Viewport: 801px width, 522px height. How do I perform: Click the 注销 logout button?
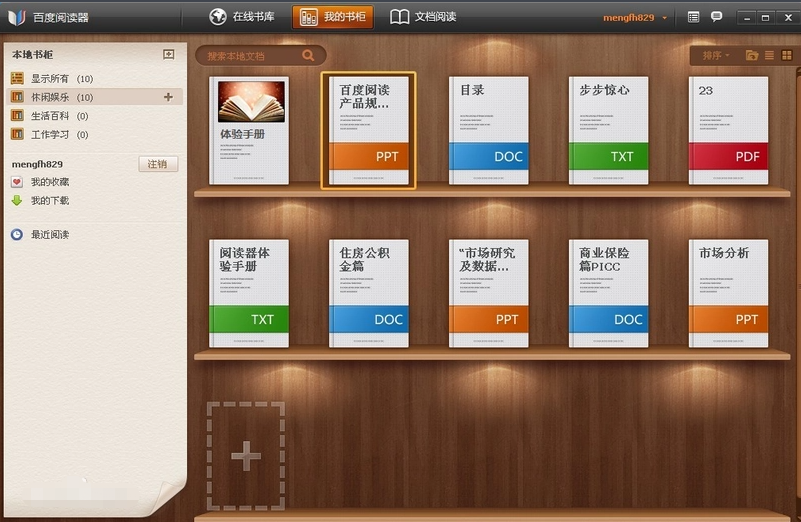tap(157, 164)
